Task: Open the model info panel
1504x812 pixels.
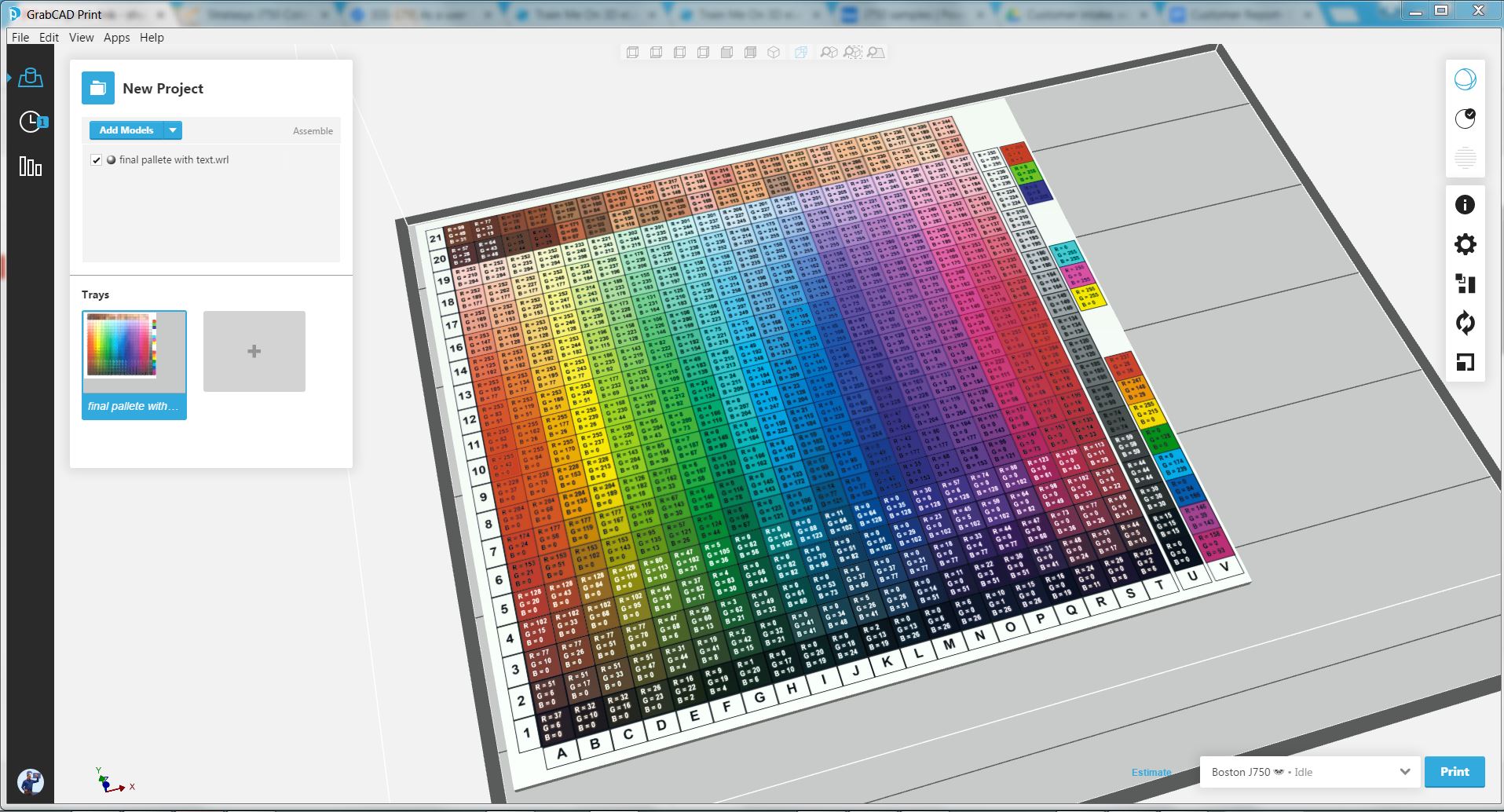Action: pos(1466,204)
